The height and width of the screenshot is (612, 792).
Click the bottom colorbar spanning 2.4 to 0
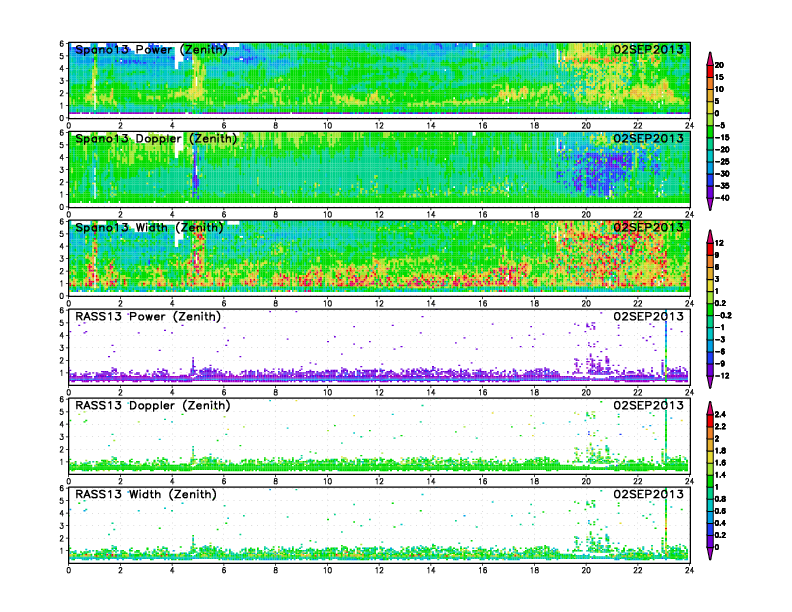710,480
